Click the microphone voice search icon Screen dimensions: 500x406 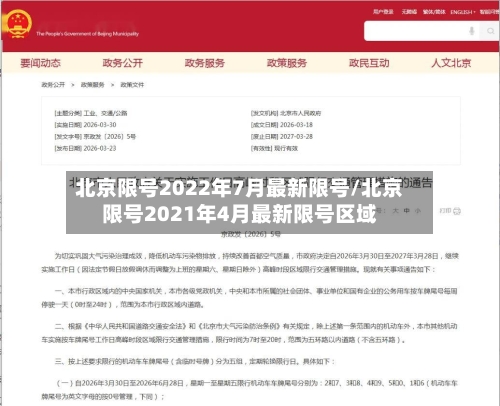[x=472, y=31]
